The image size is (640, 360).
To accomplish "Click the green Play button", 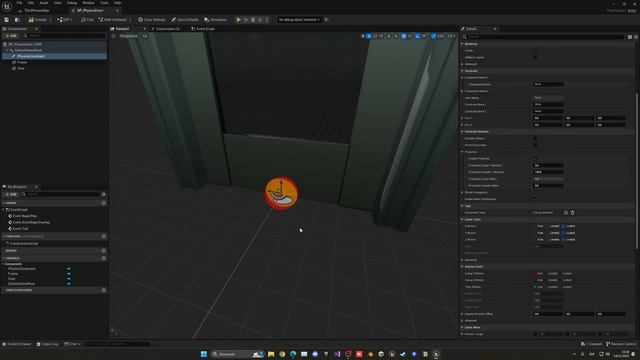I will pyautogui.click(x=239, y=20).
